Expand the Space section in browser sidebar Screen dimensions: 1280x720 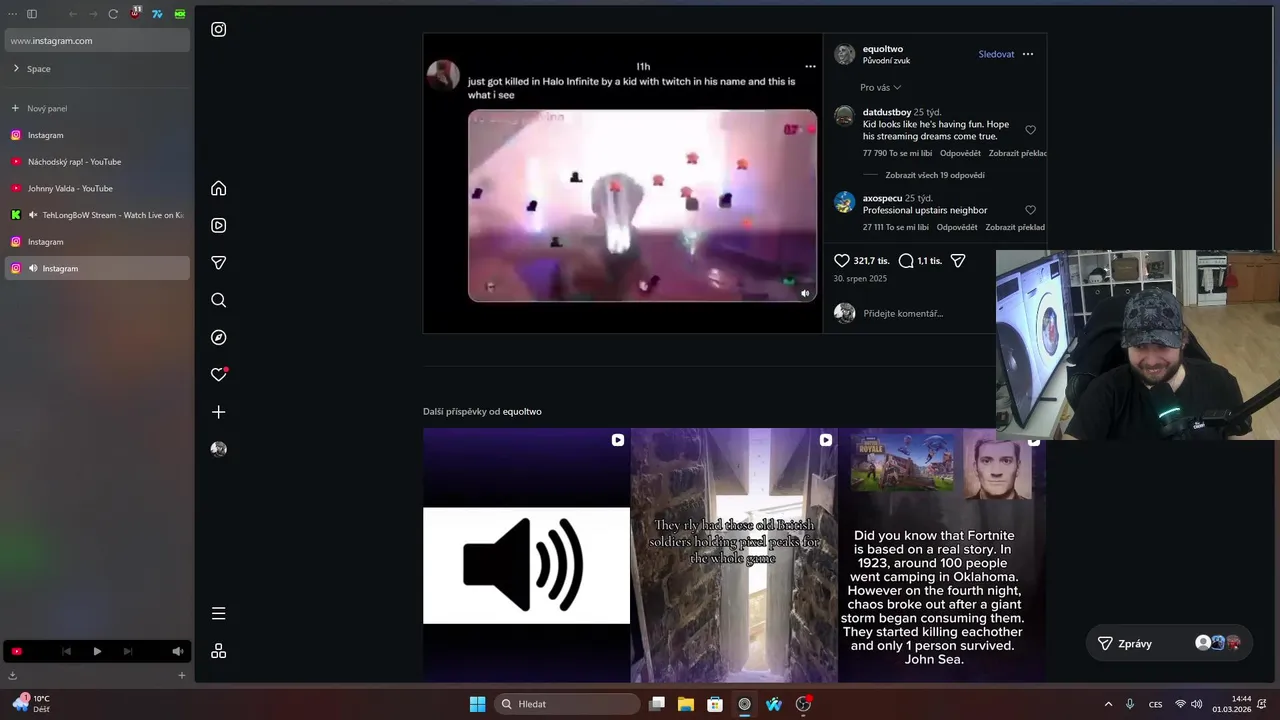click(x=16, y=69)
